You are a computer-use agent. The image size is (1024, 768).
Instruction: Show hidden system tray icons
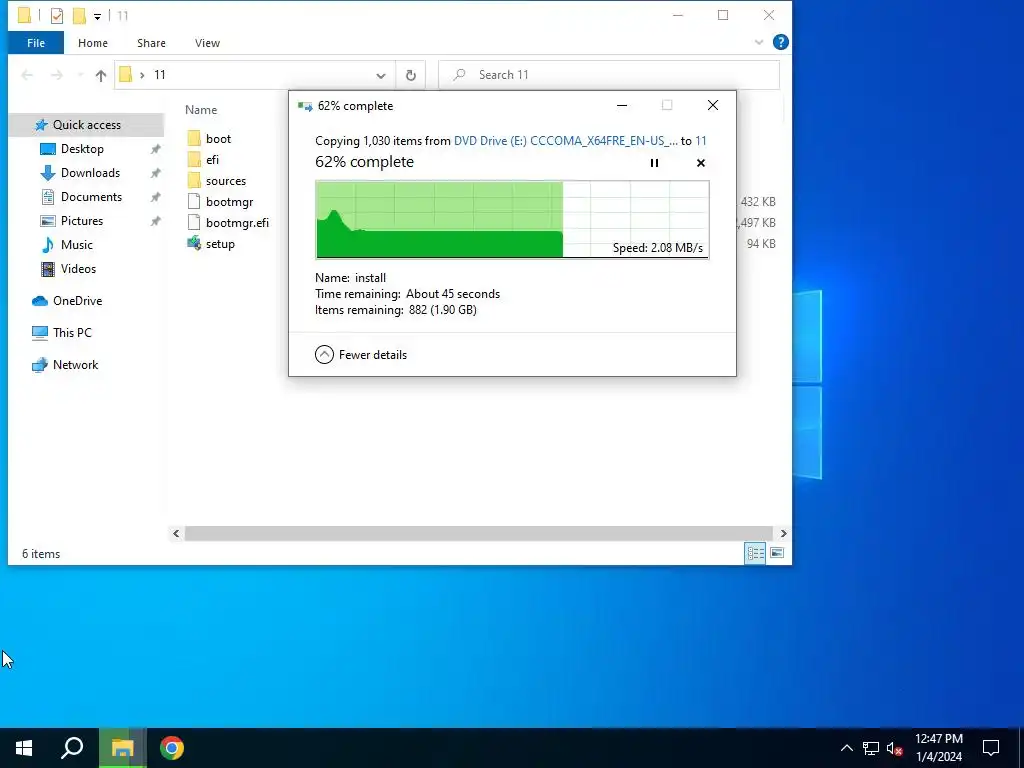click(x=846, y=748)
